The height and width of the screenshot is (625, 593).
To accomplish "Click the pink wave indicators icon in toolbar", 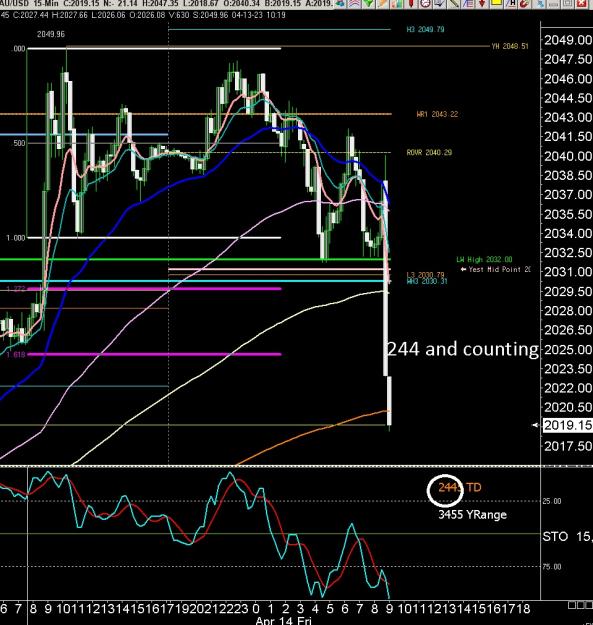I will (354, 4).
